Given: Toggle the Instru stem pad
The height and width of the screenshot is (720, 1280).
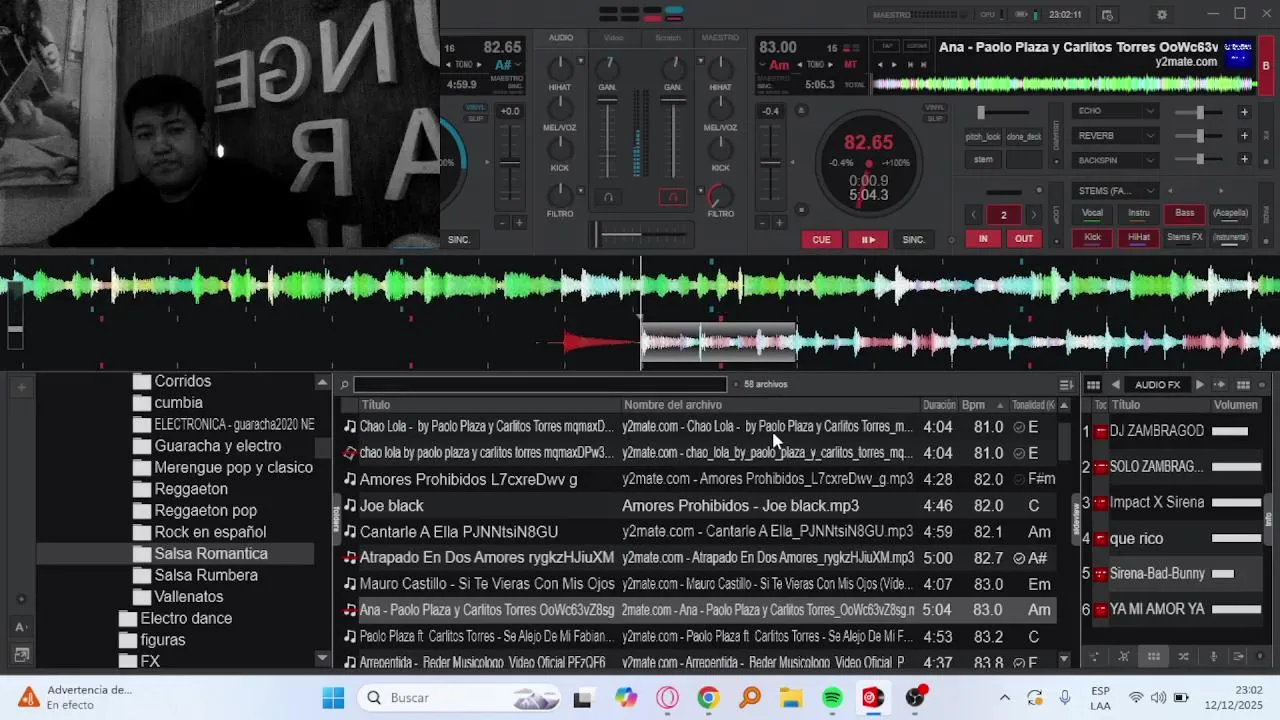Looking at the screenshot, I should point(1139,213).
